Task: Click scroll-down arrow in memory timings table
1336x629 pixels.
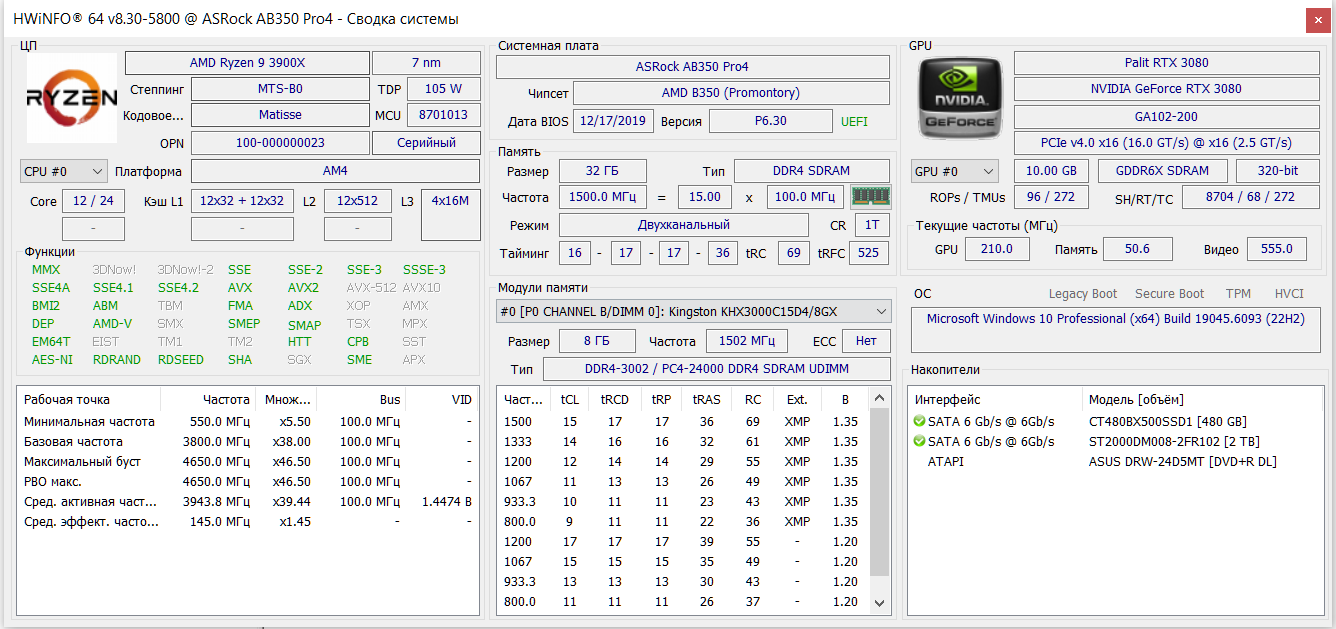Action: coord(880,602)
